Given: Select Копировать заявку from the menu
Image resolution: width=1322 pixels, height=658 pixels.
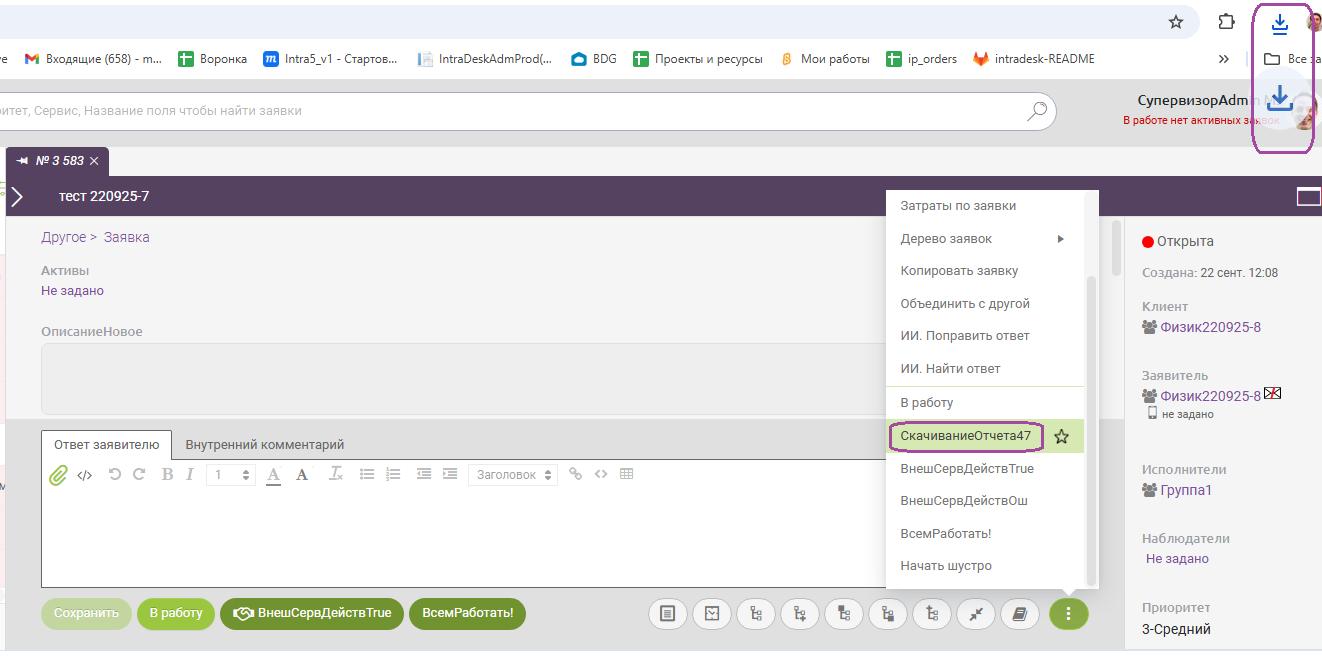Looking at the screenshot, I should point(959,271).
